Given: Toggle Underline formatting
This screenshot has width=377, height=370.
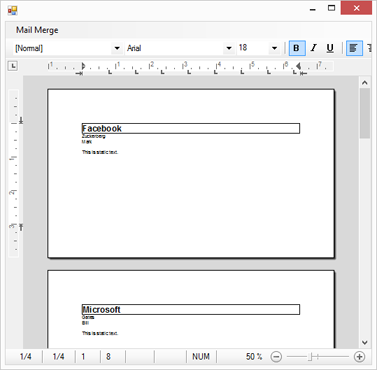Looking at the screenshot, I should [330, 48].
